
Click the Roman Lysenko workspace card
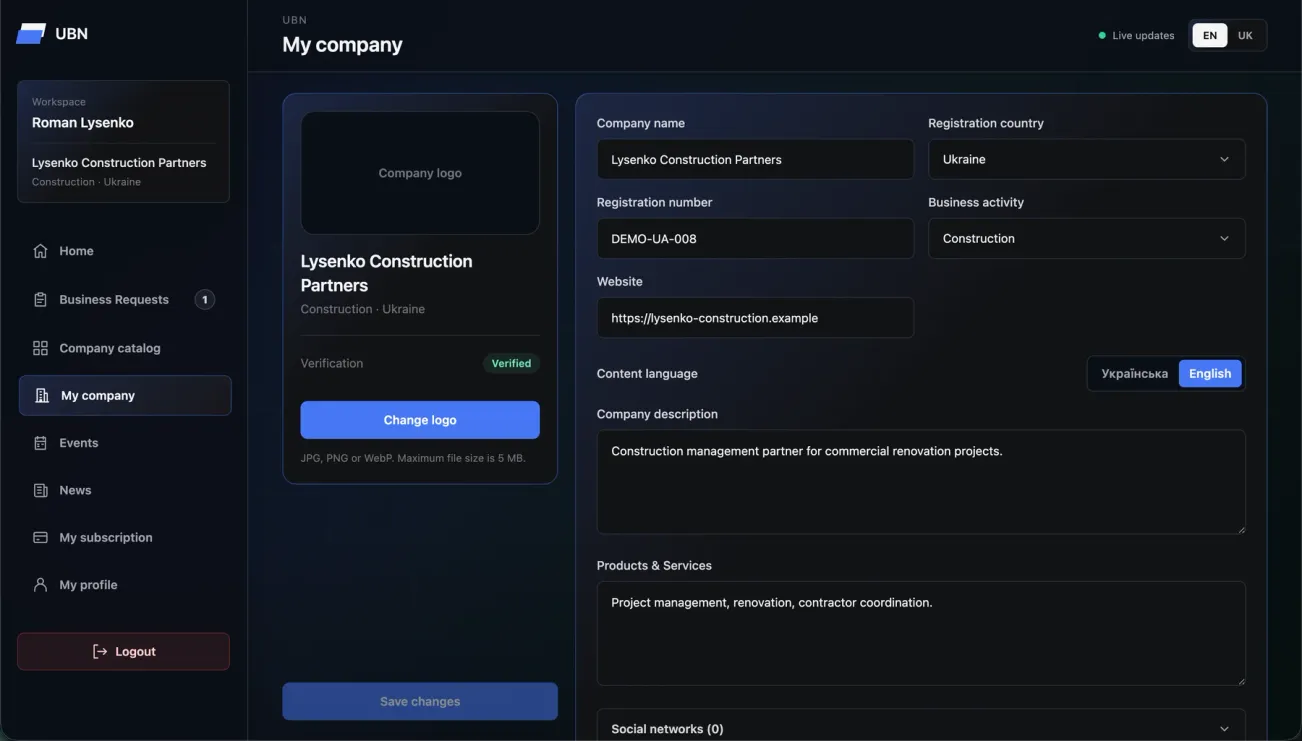click(x=124, y=142)
